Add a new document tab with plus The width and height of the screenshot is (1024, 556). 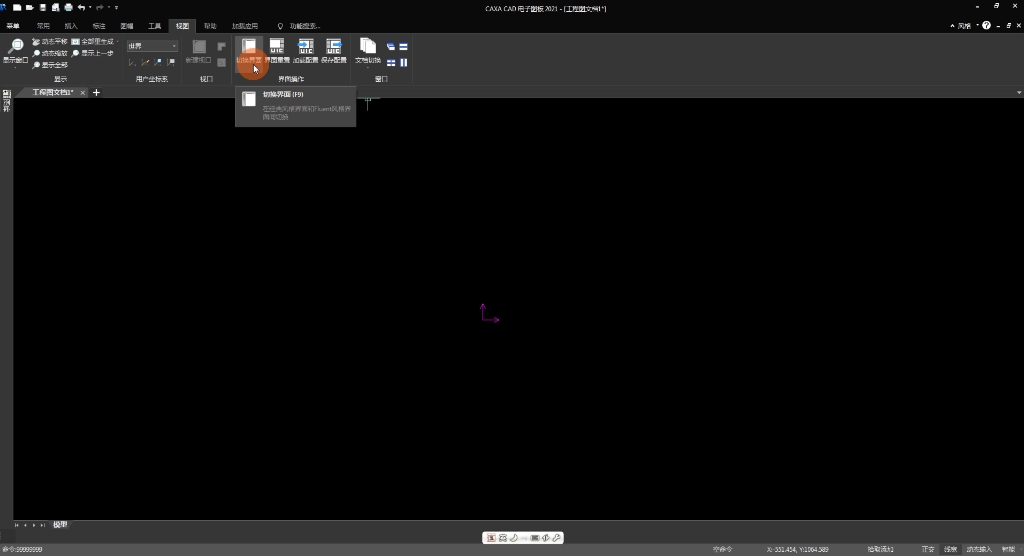(x=96, y=93)
